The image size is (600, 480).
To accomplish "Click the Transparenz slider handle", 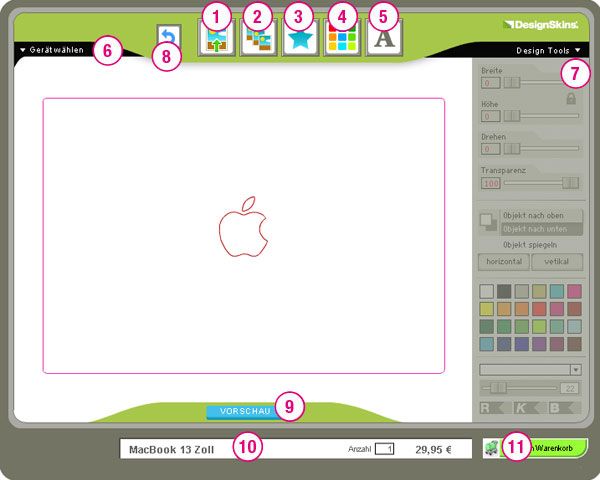I will click(570, 183).
